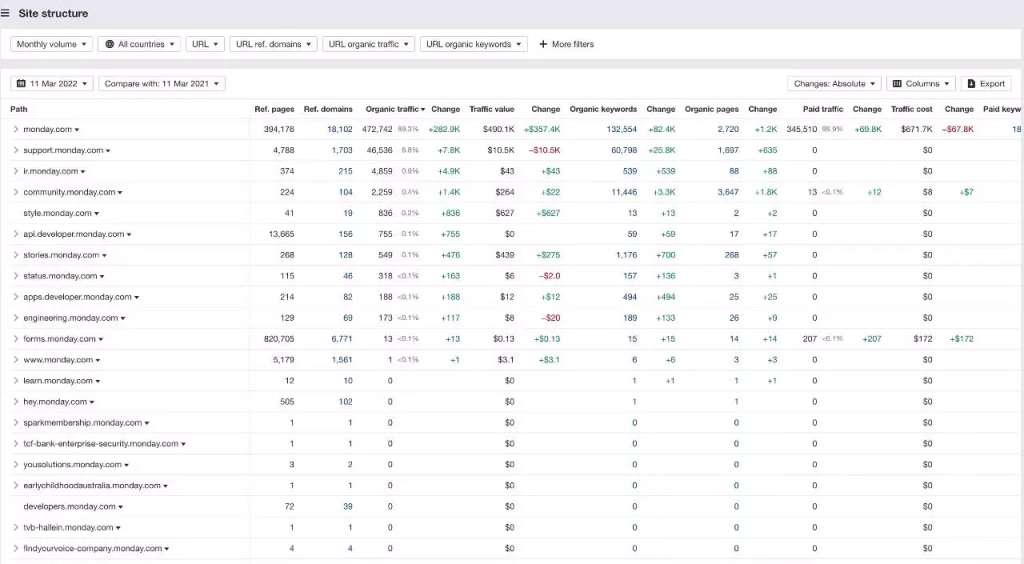Click the Site structure page title
1024x564 pixels.
[x=53, y=13]
